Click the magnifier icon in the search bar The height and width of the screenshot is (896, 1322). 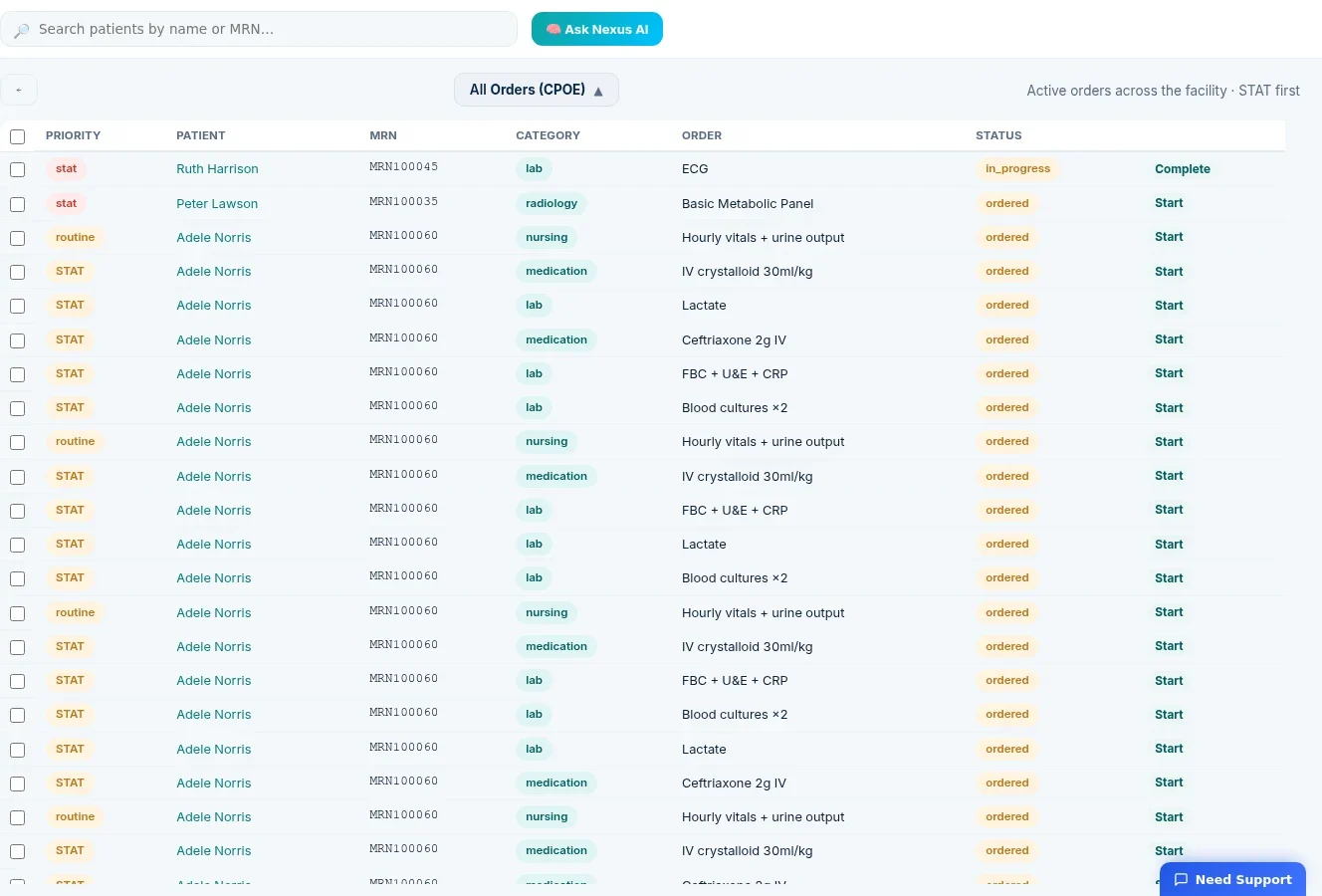(21, 30)
